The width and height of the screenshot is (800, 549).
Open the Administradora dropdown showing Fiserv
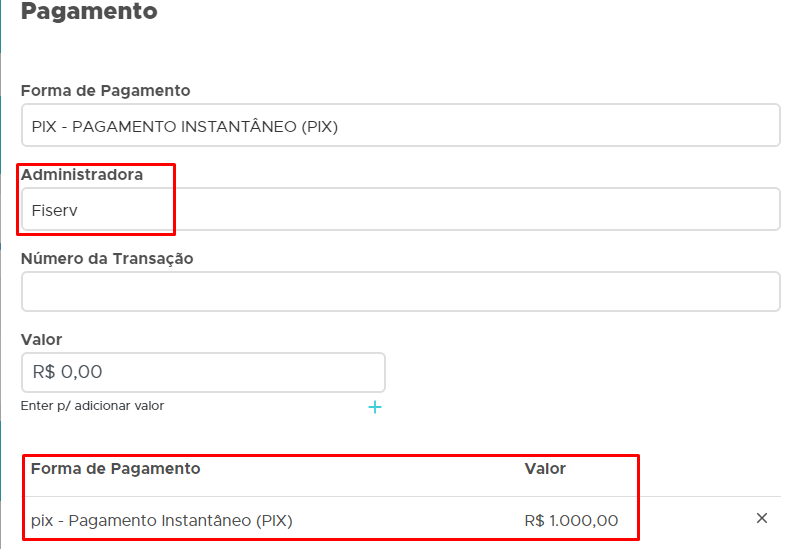pos(400,210)
